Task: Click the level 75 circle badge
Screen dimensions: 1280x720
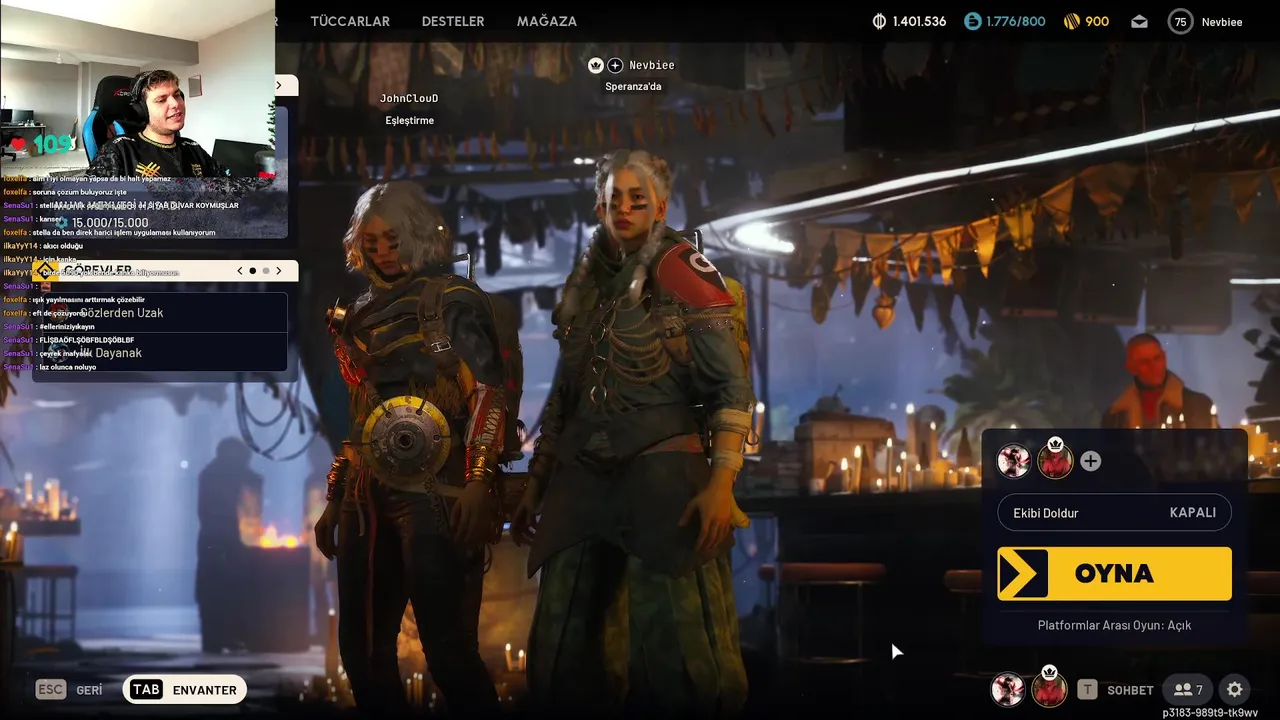Action: (x=1181, y=21)
